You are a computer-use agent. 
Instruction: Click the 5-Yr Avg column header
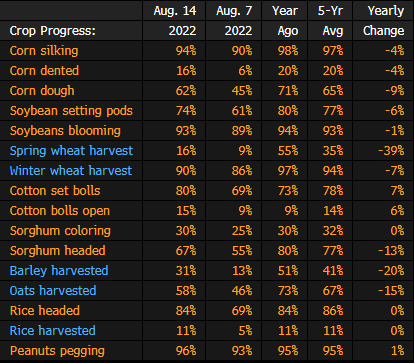pos(330,21)
